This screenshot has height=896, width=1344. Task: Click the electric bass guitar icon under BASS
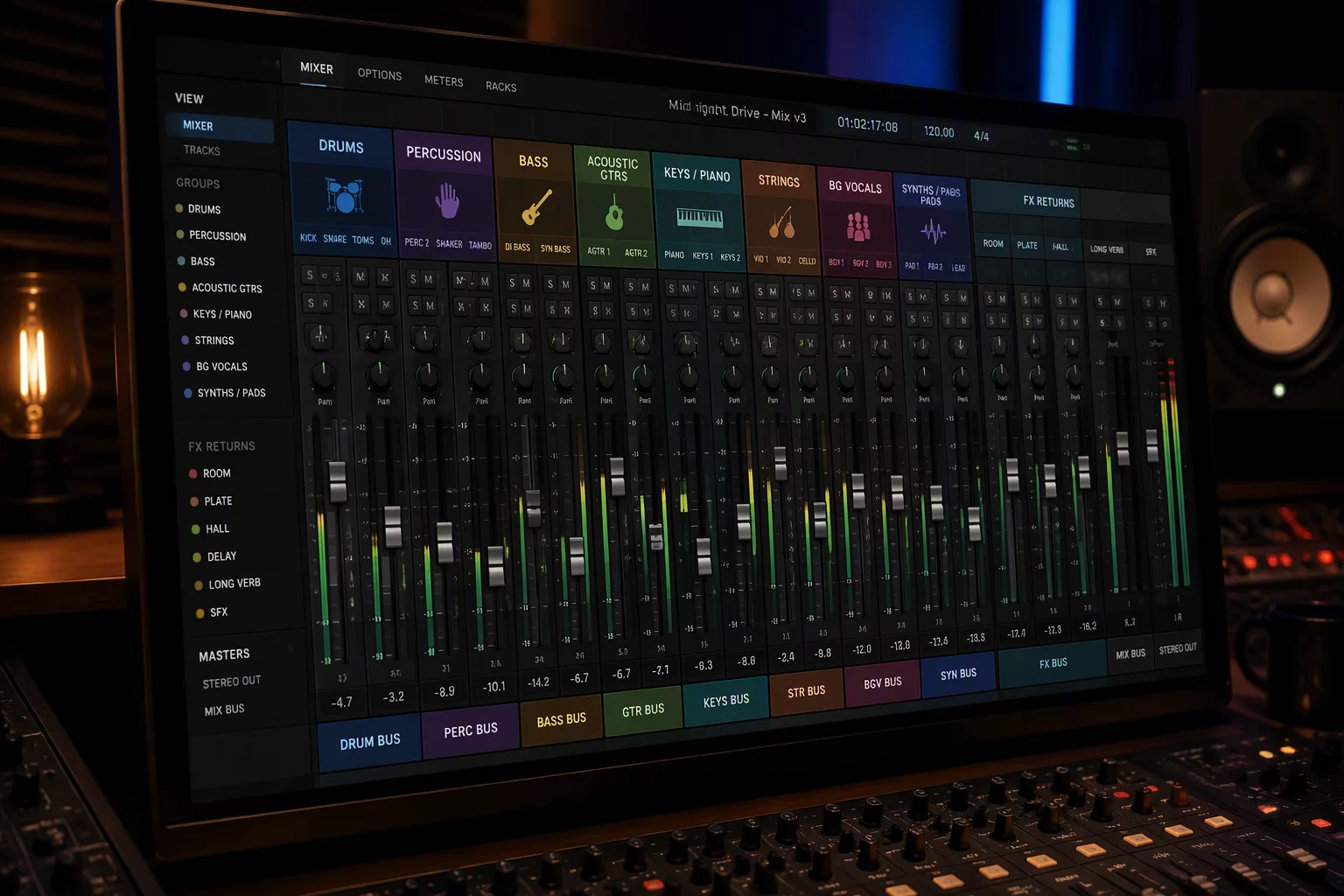pos(536,207)
